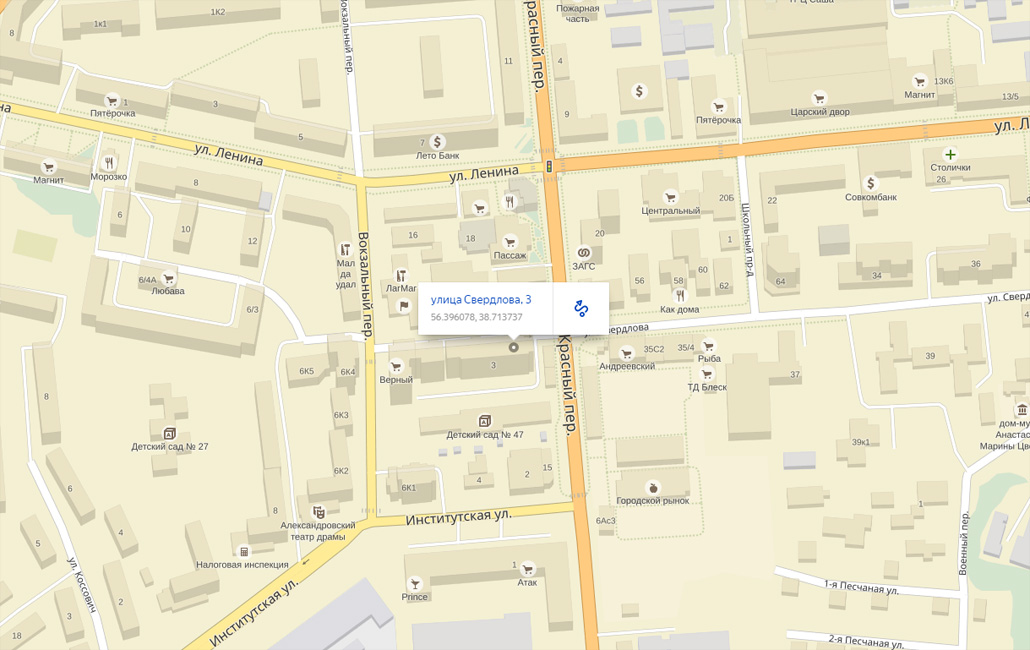Click the Детский сад № 27 icon
1030x650 pixels.
click(x=169, y=433)
